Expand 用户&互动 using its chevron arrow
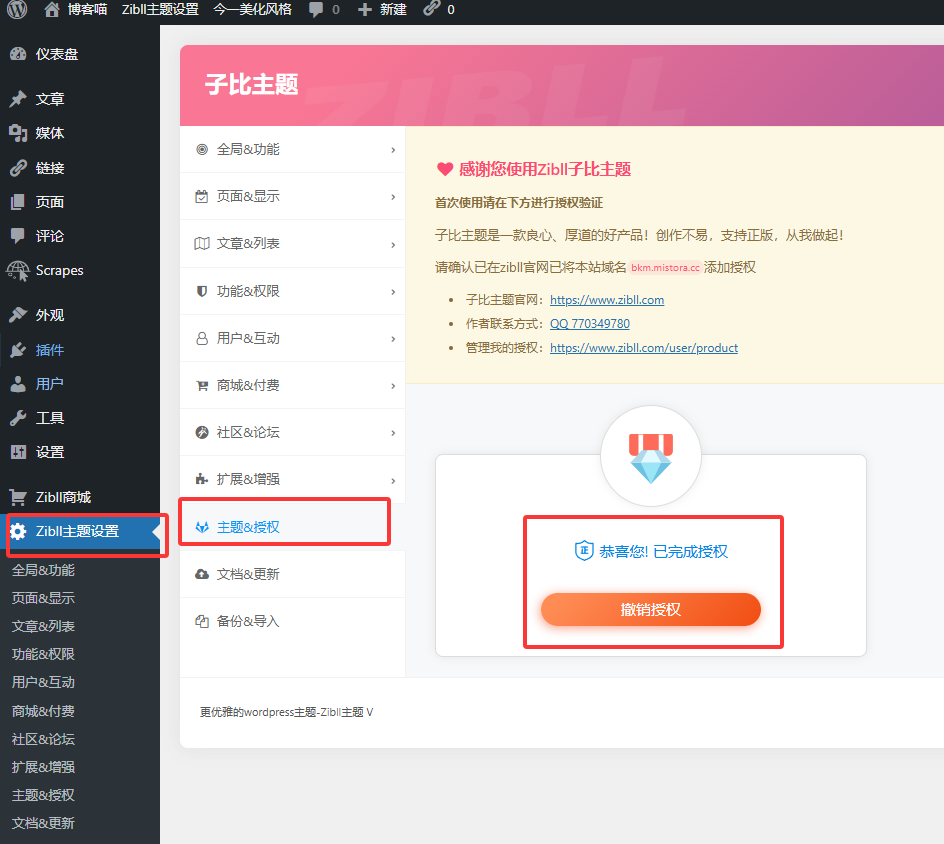 (393, 339)
